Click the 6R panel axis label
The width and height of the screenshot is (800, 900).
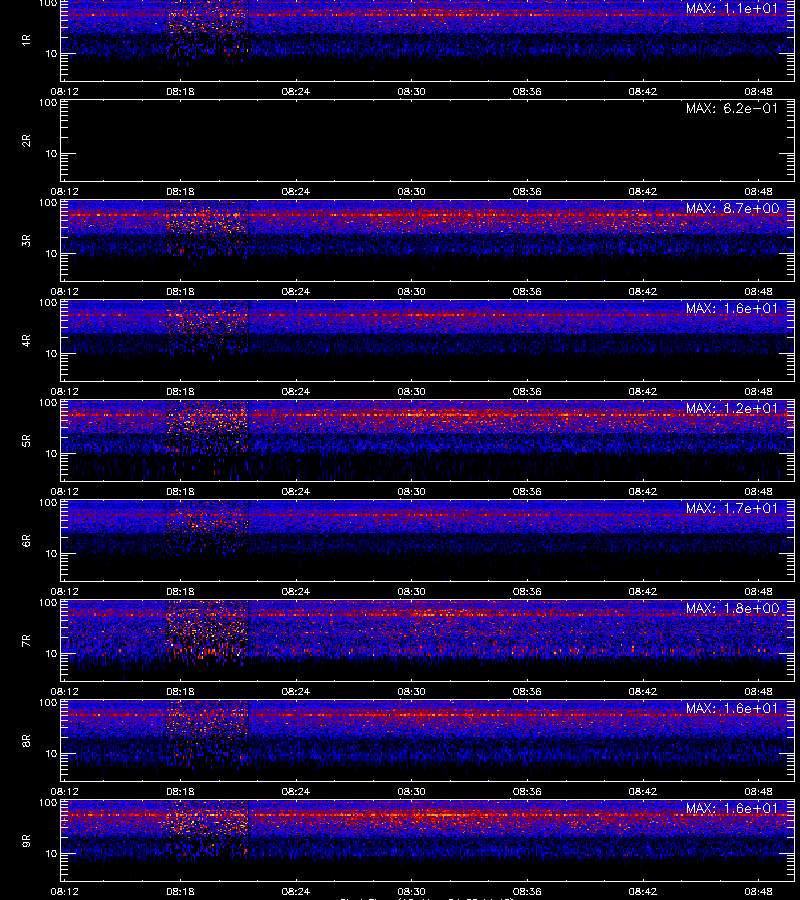(26, 540)
